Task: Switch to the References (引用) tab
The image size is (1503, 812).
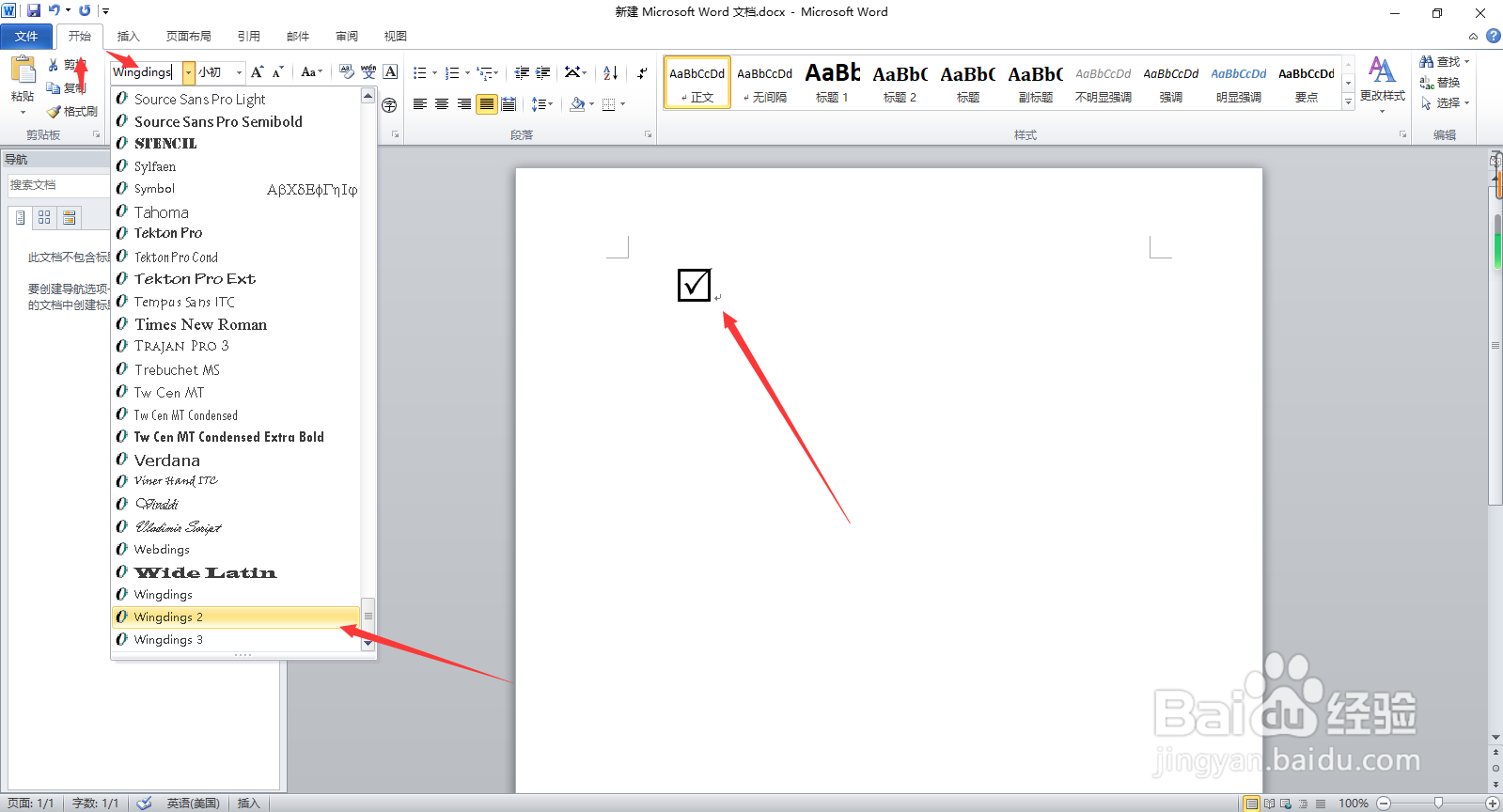Action: (248, 37)
